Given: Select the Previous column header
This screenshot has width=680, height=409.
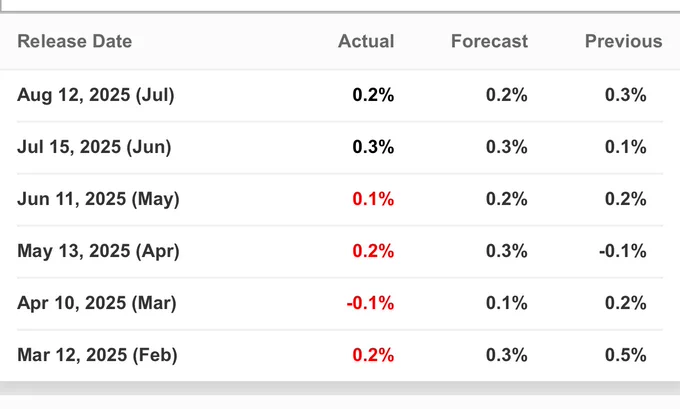Looking at the screenshot, I should [623, 42].
